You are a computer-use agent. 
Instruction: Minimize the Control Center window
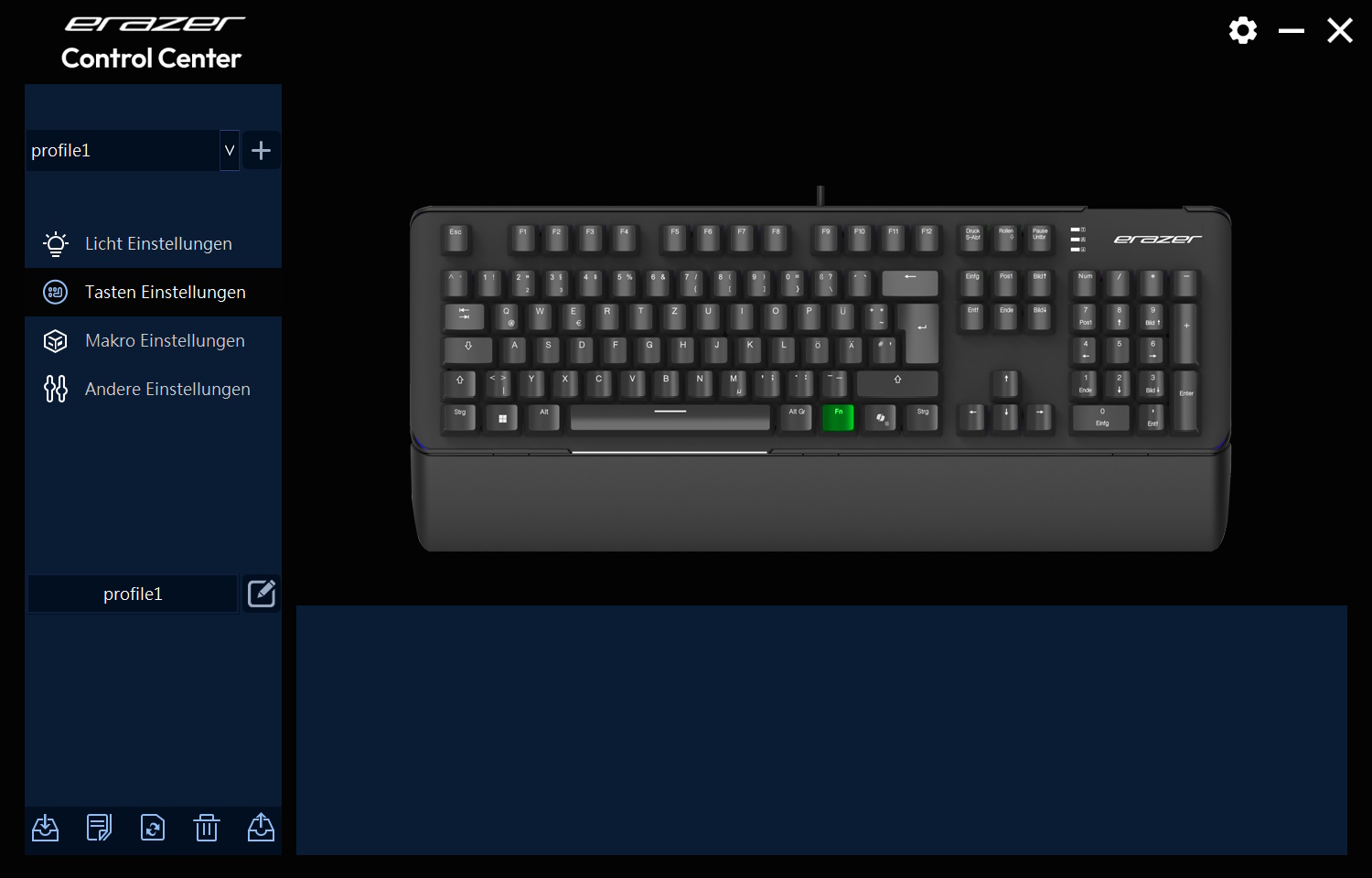point(1292,31)
